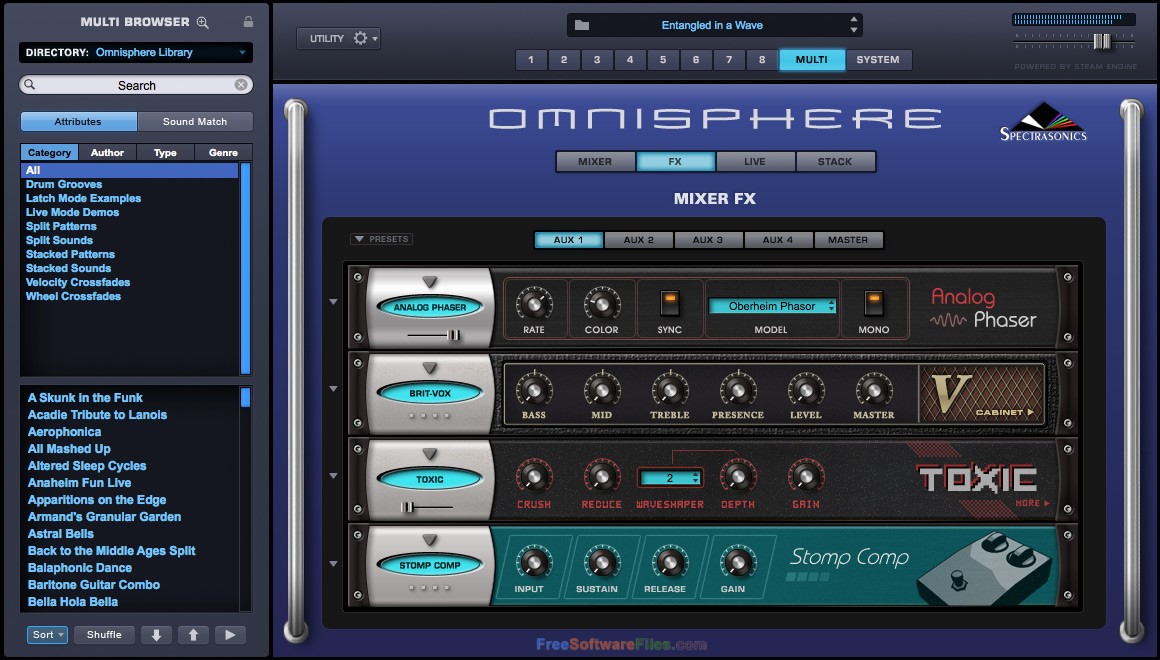Open Analog Phaser slot menu triangle

click(430, 282)
